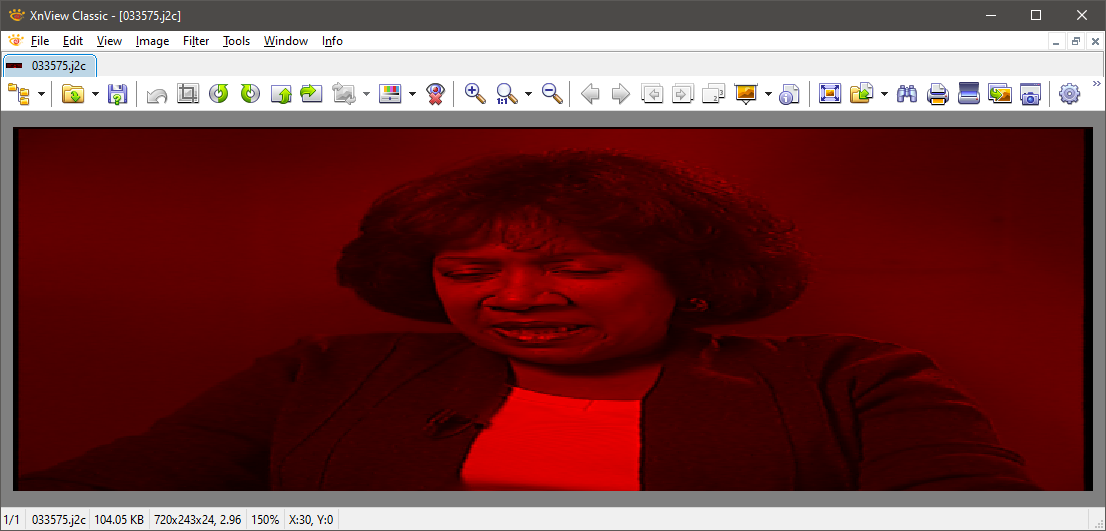This screenshot has width=1106, height=531.
Task: Go to previous file arrow
Action: 590,94
